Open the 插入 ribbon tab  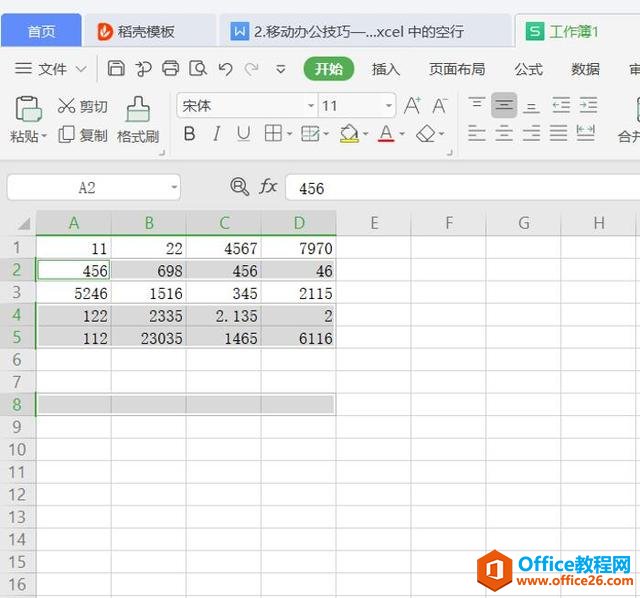(386, 69)
